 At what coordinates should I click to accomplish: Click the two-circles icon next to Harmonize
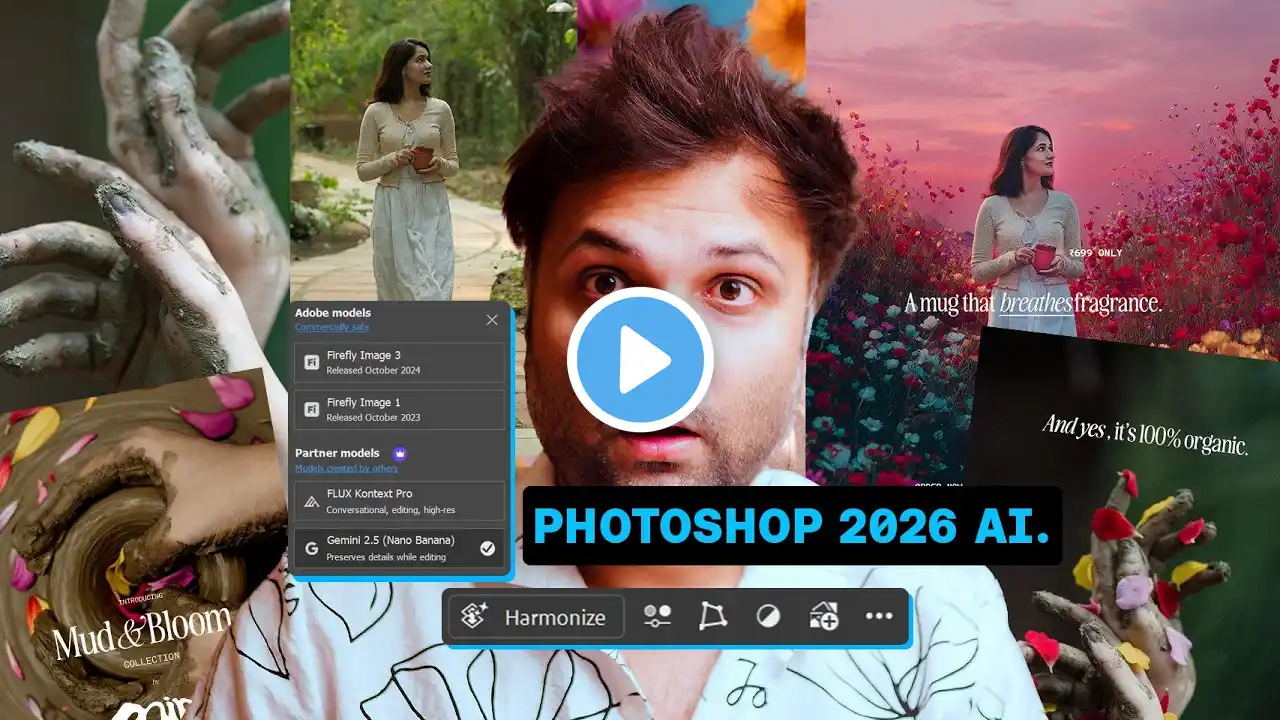[657, 617]
